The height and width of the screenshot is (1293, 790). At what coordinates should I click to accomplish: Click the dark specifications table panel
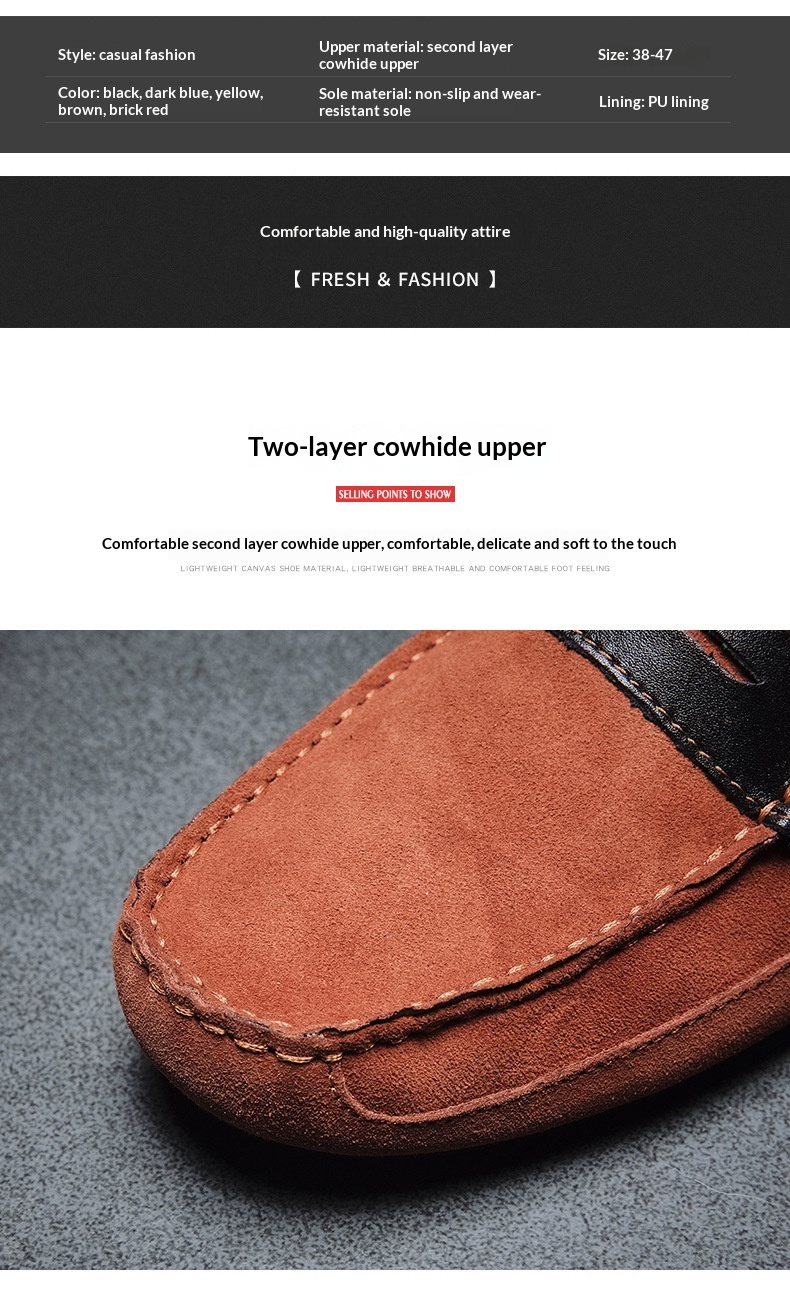click(x=395, y=84)
